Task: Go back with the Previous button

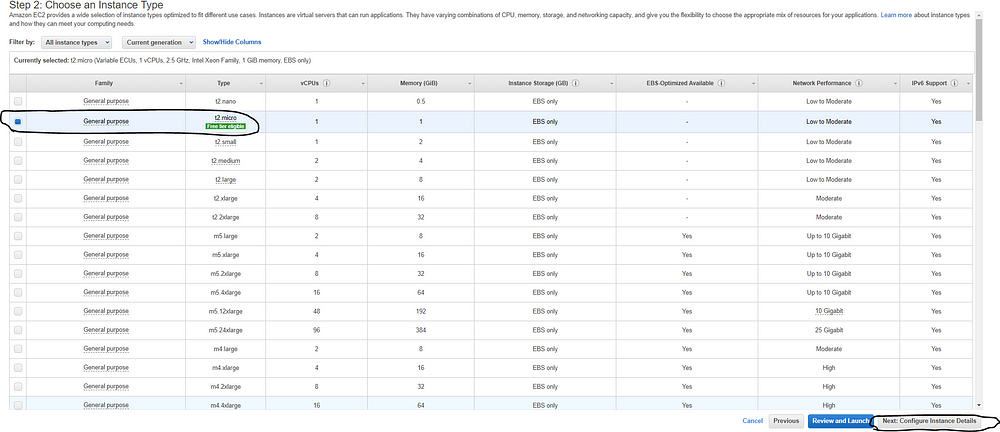Action: 786,421
